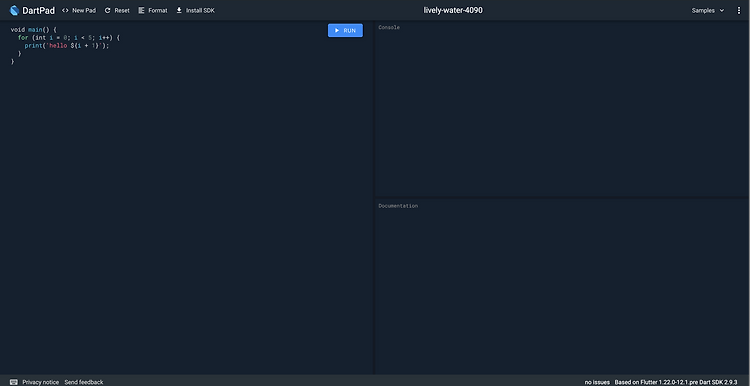Viewport: 750px width, 386px height.
Task: Open the Install SDK link
Action: click(195, 11)
